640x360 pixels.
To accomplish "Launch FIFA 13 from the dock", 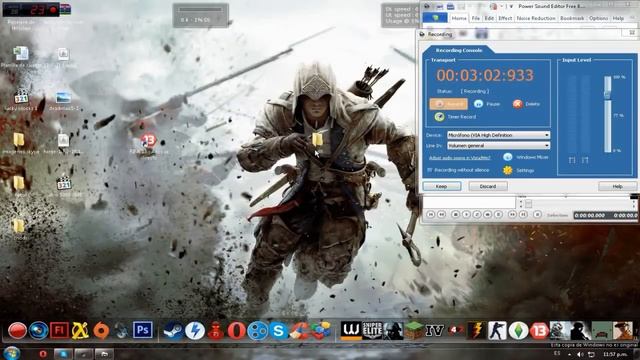I will coord(539,330).
